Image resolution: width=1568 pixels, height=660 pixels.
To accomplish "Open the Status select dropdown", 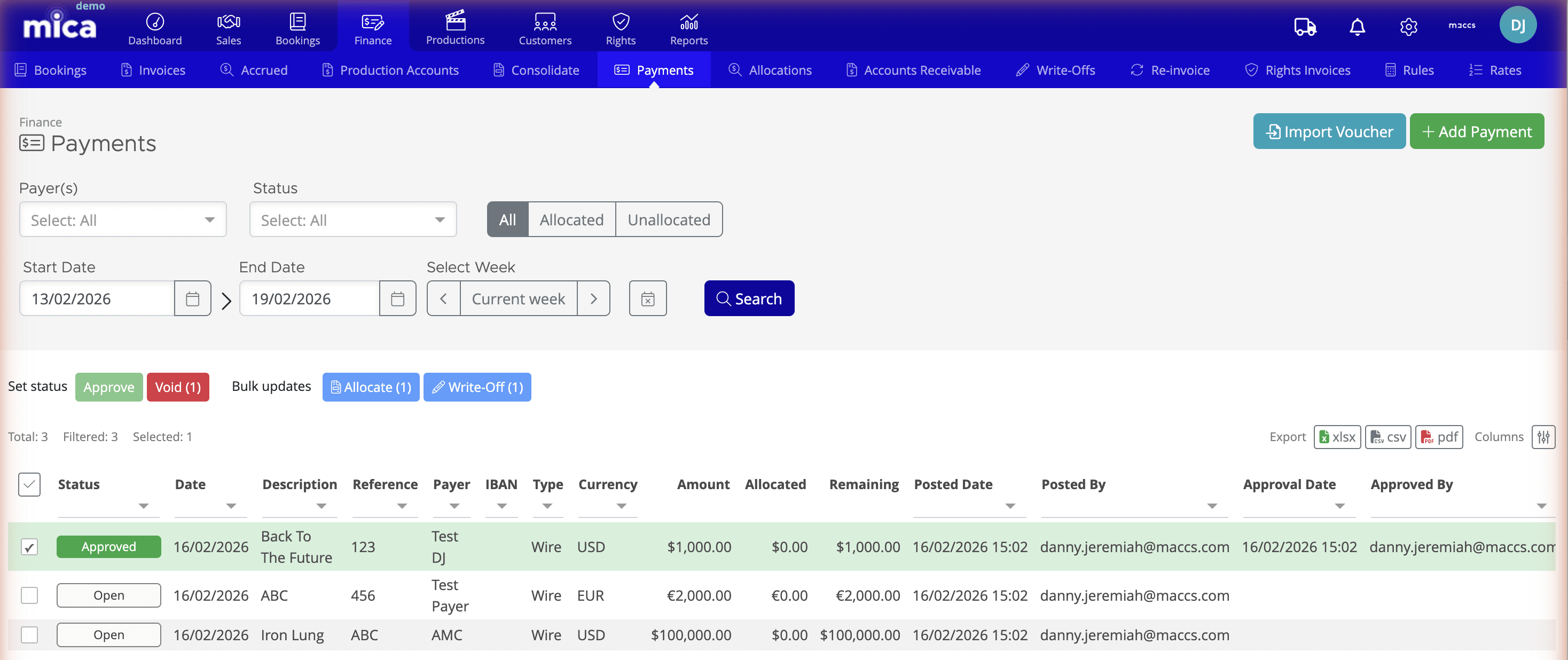I will pos(352,219).
